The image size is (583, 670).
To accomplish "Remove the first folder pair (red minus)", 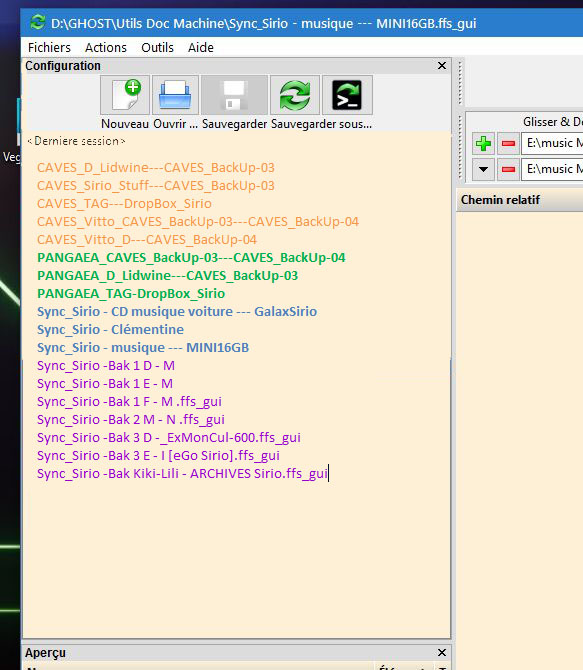I will 508,143.
